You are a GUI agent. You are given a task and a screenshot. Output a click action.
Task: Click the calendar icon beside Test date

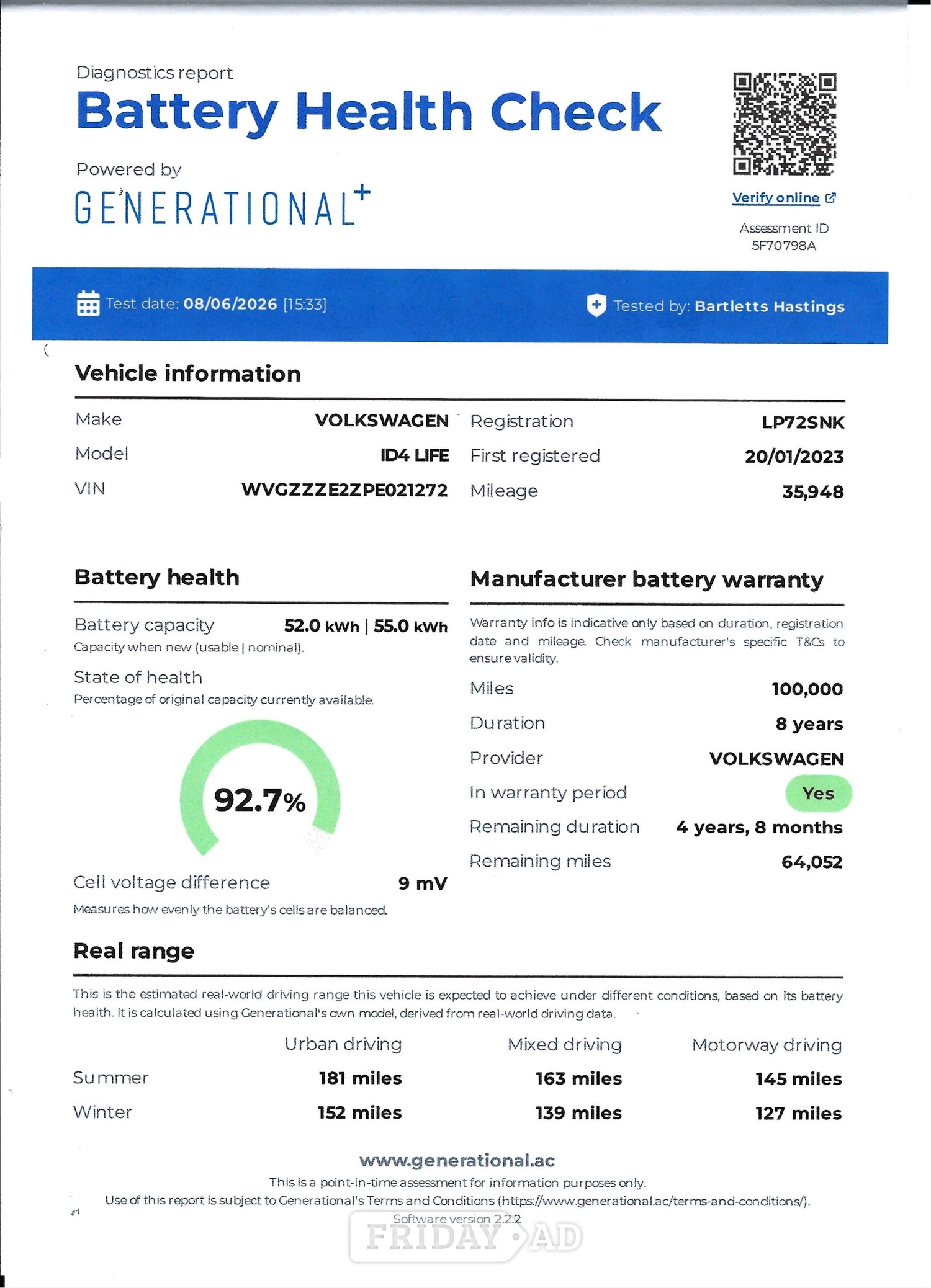[x=88, y=303]
